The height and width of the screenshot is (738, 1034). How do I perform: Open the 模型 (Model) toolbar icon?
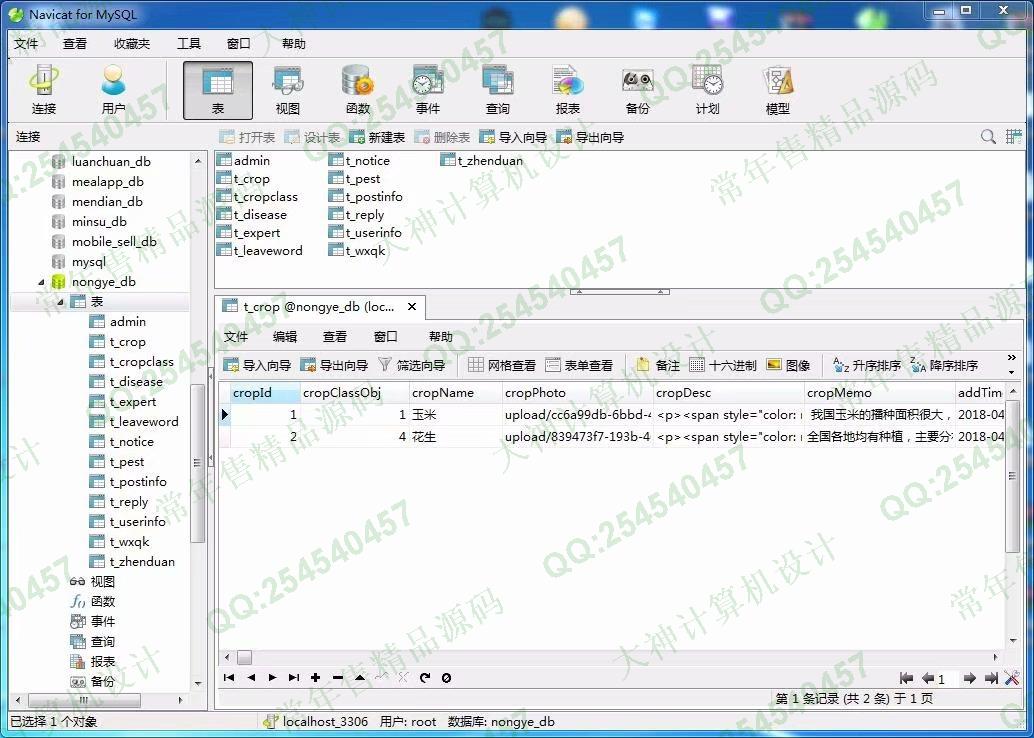(777, 90)
